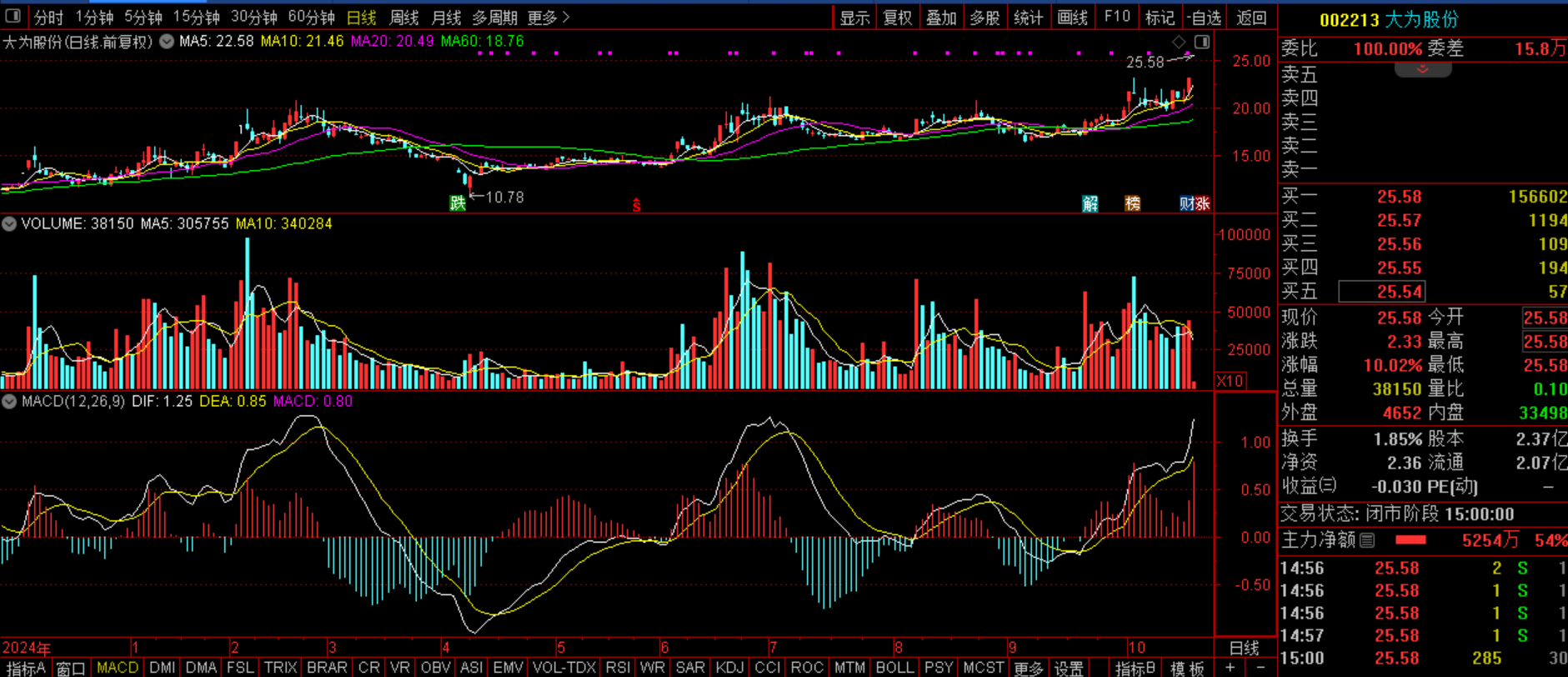
Task: Click the -自选 remove from watchlist button
Action: (x=1204, y=17)
